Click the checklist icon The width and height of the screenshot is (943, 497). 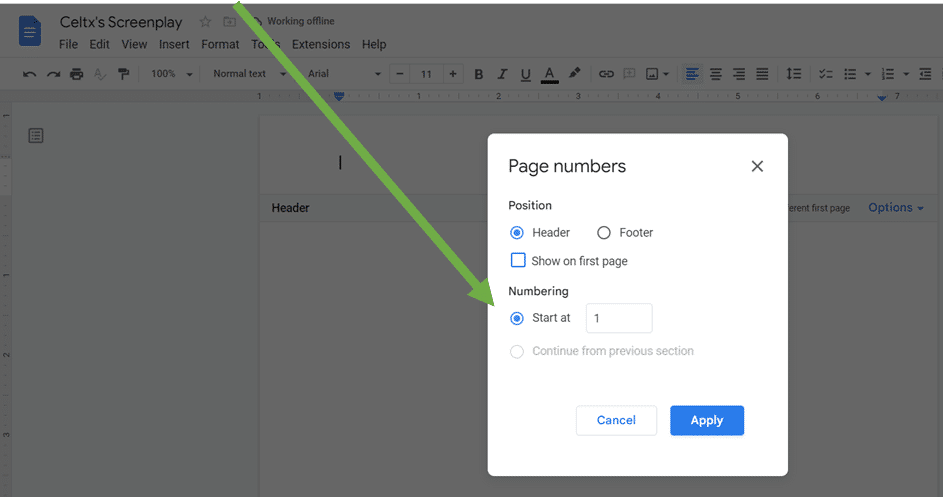826,74
